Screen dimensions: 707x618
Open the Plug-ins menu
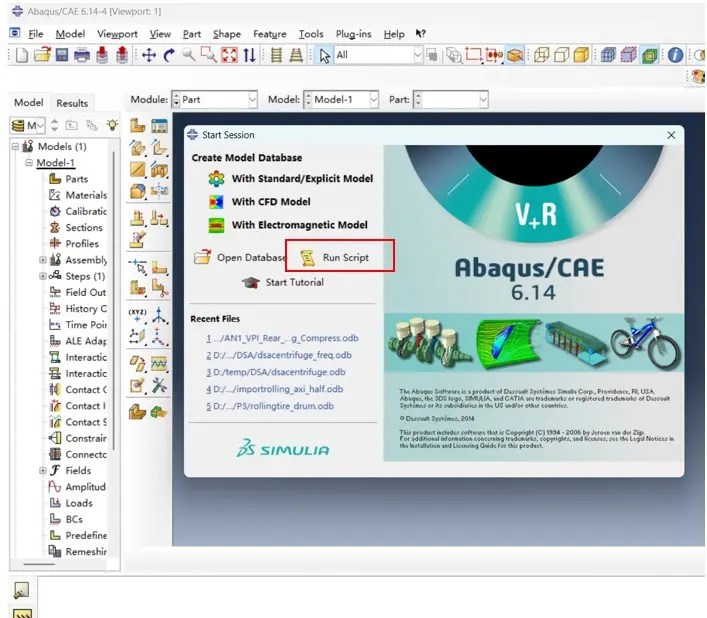(354, 34)
